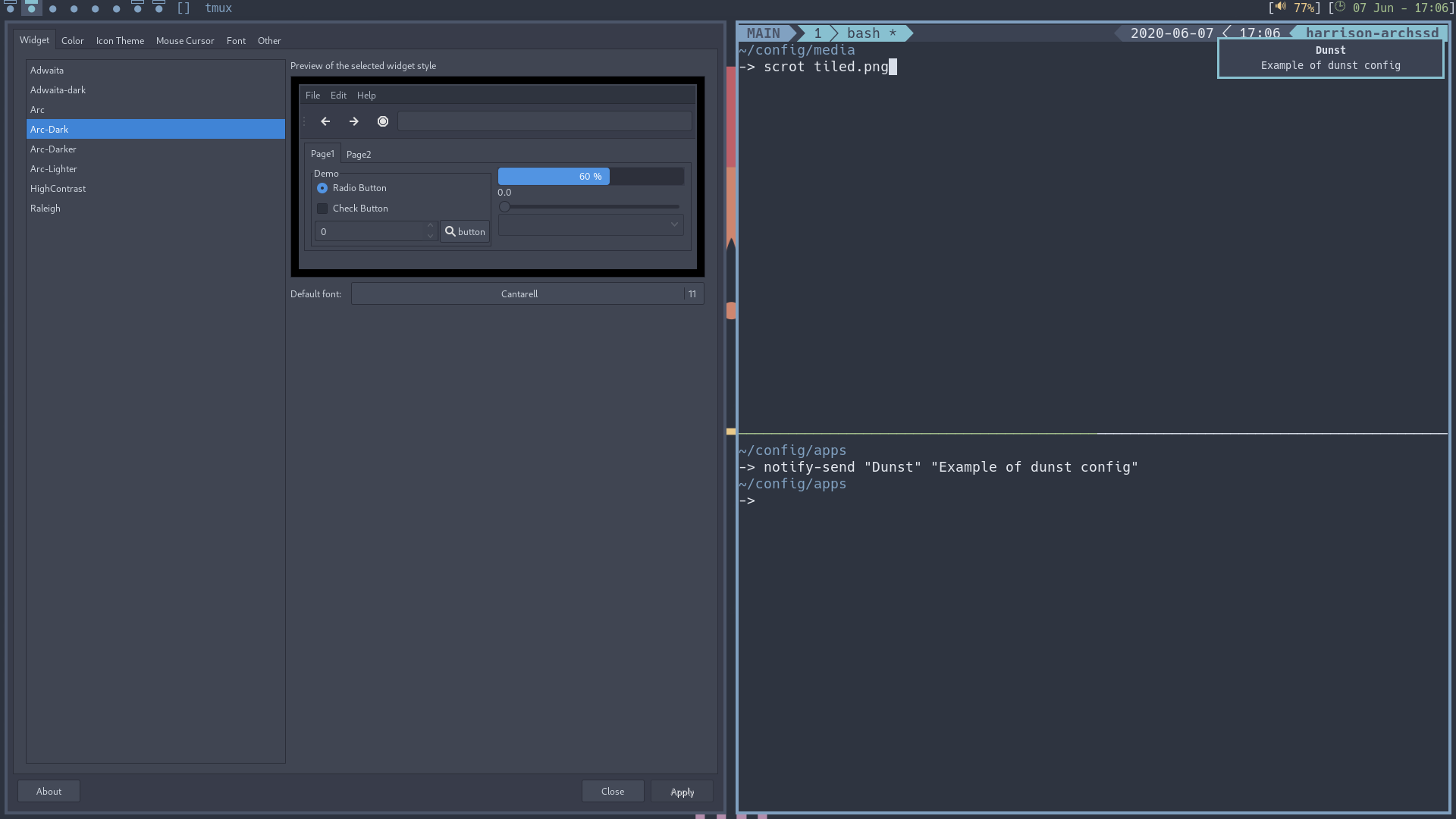1456x819 pixels.
Task: Switch to the first workspace dot
Action: (11, 8)
